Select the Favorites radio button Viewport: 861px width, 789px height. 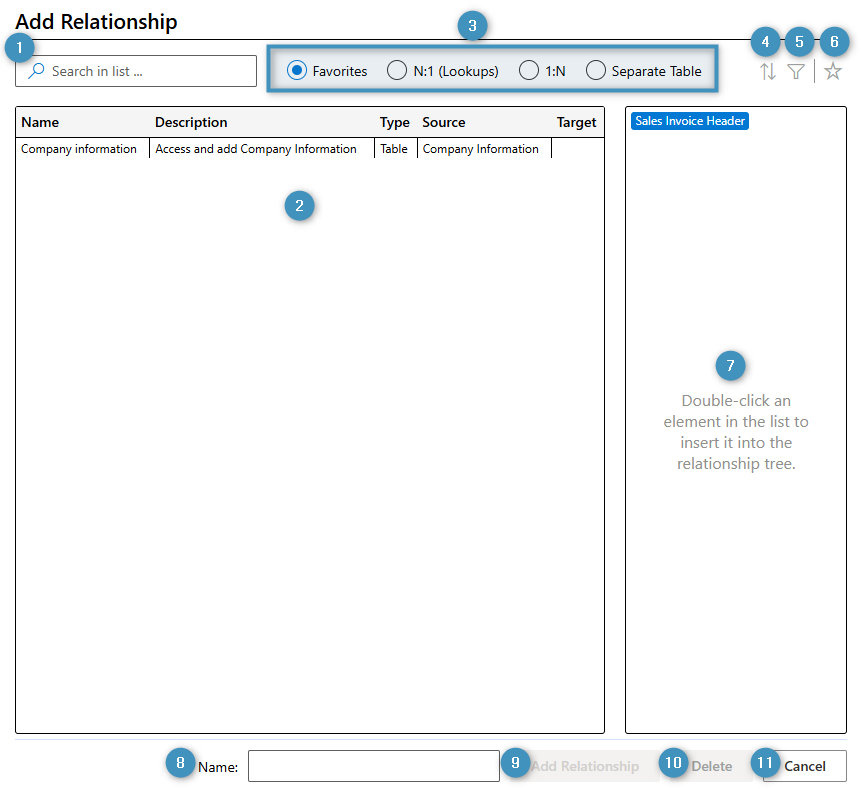point(297,70)
